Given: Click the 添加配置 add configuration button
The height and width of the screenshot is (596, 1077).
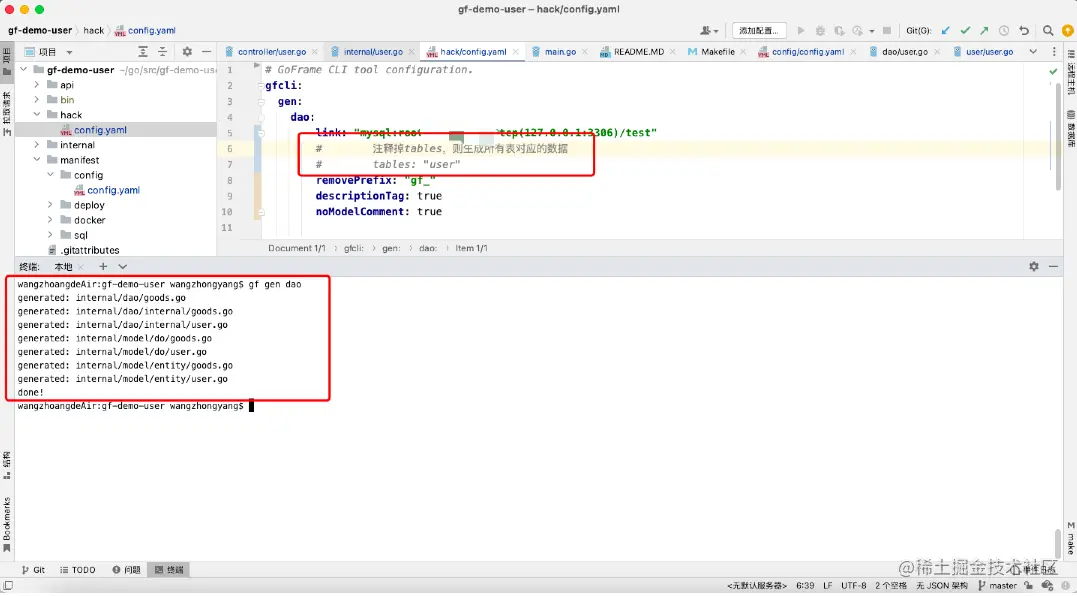Looking at the screenshot, I should click(759, 30).
